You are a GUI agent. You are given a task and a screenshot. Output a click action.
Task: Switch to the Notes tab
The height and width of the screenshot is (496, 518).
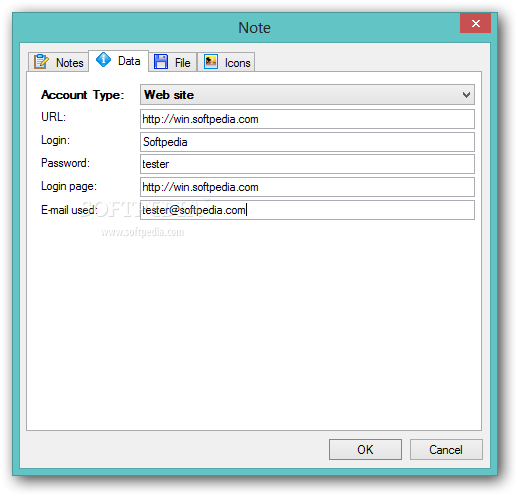click(x=59, y=62)
